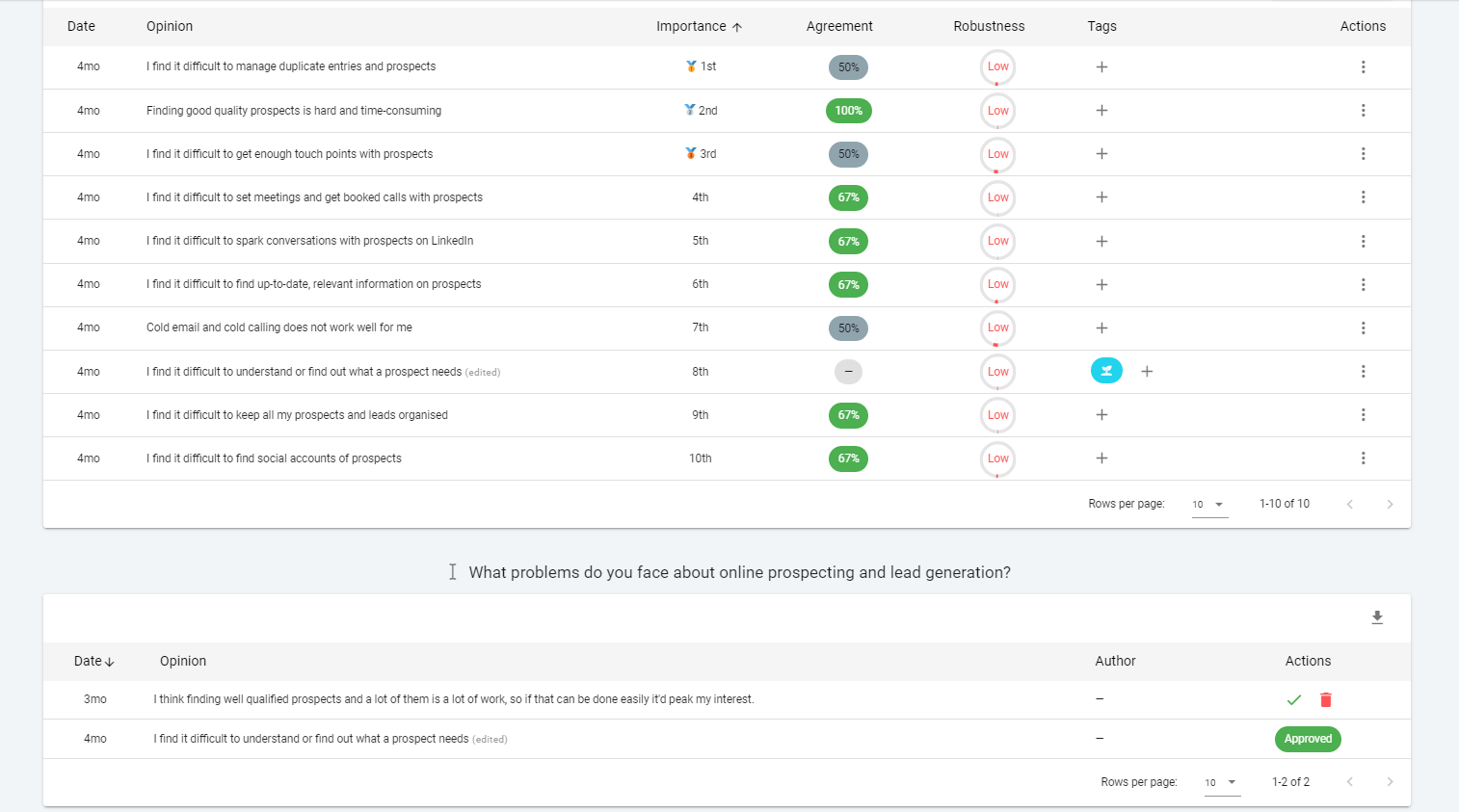Select 'Cold email and cold calling does not work' text
Screen dimensions: 1459x812
pyautogui.click(x=279, y=327)
